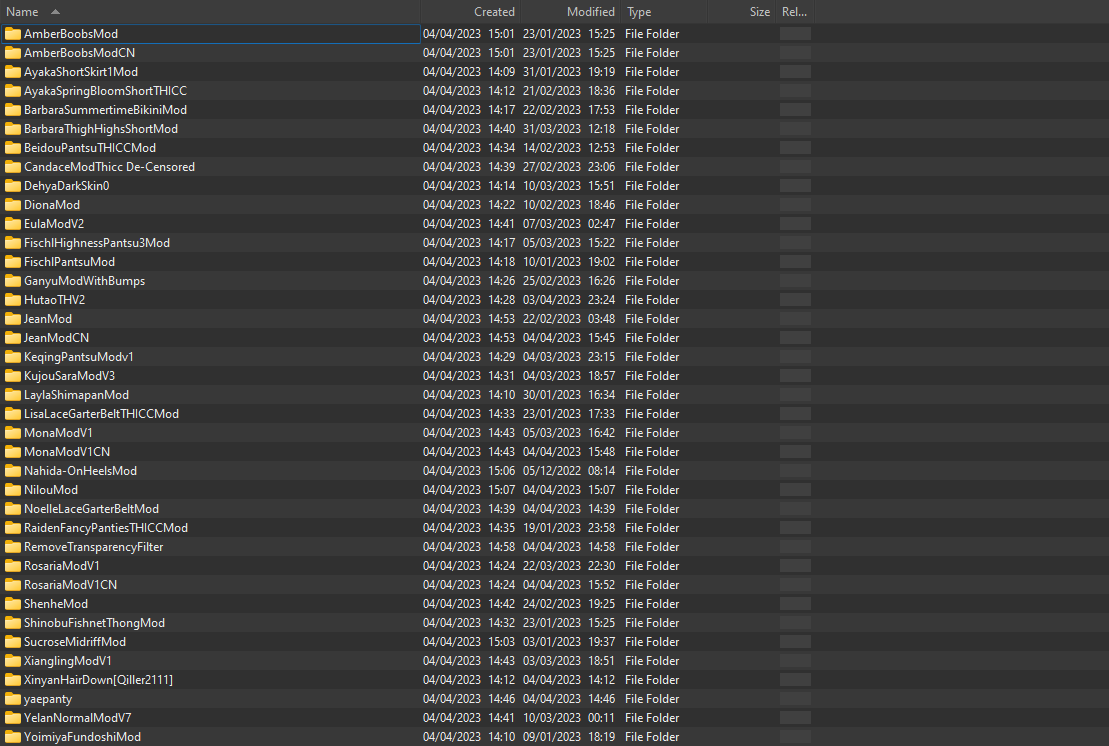The width and height of the screenshot is (1109, 746).
Task: Click the MonaModV1CN folder icon
Action: tap(13, 452)
